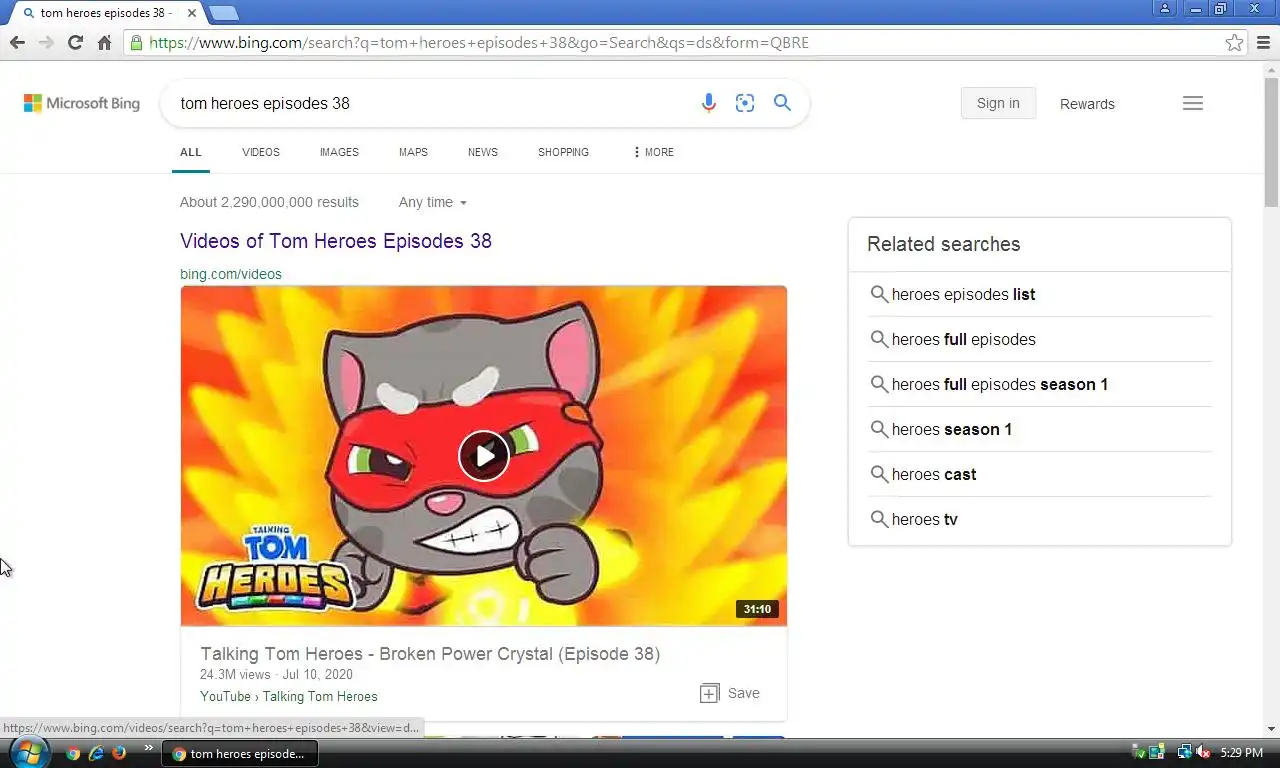Viewport: 1280px width, 768px height.
Task: Open a new browser tab
Action: tap(224, 13)
